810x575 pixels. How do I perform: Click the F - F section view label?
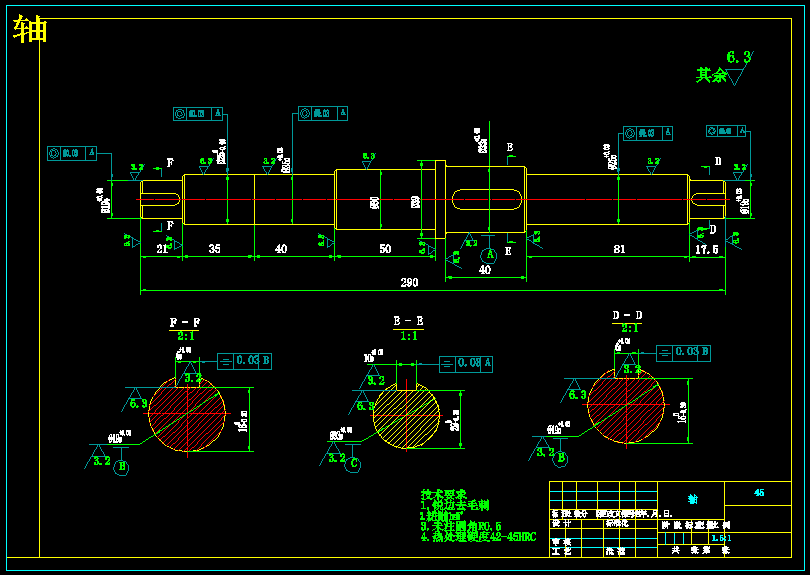(x=185, y=322)
